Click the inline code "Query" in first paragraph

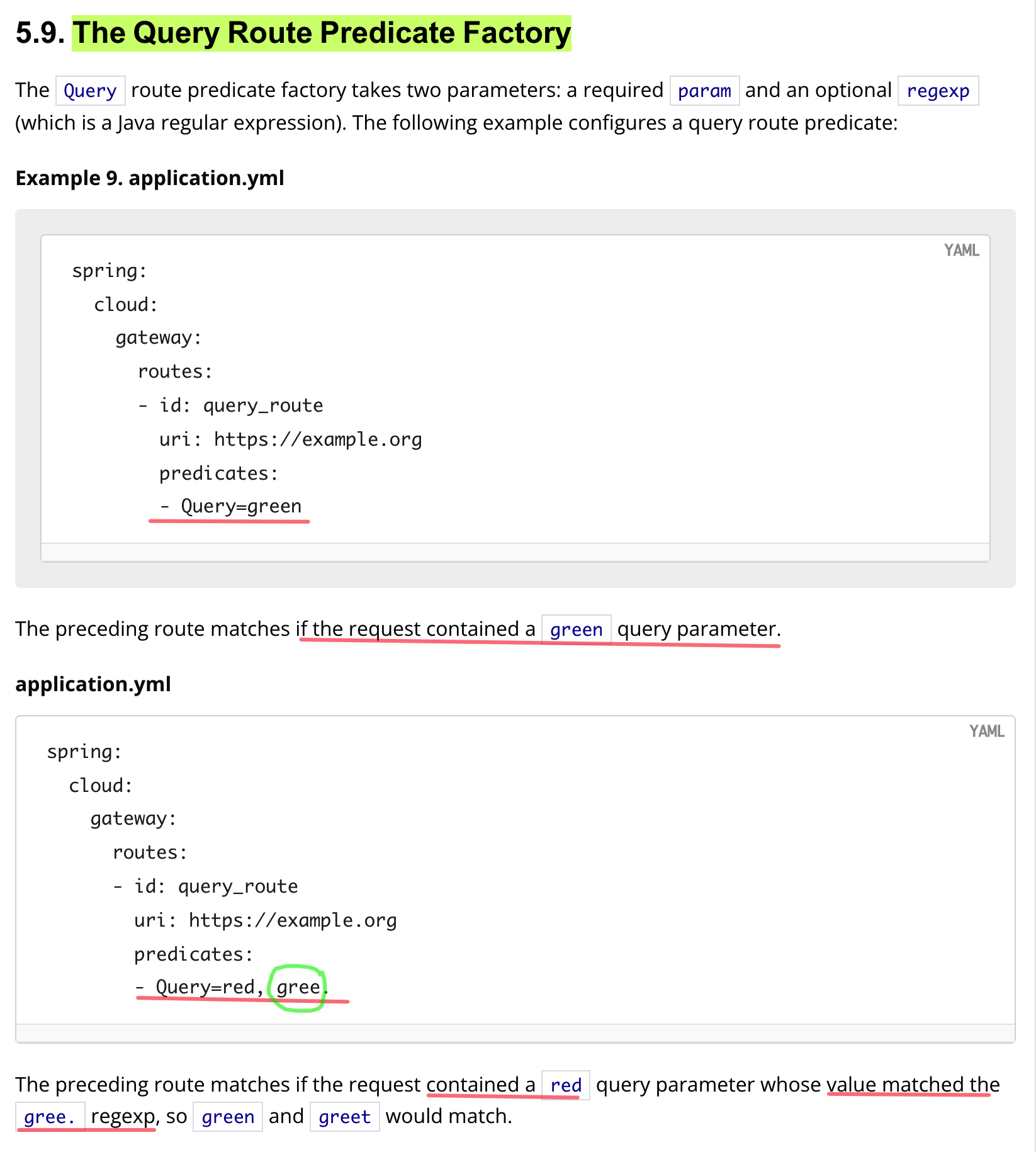(x=90, y=91)
